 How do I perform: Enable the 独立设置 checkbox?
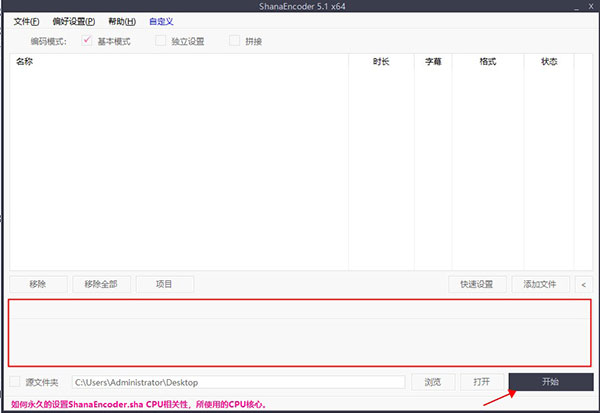[161, 41]
